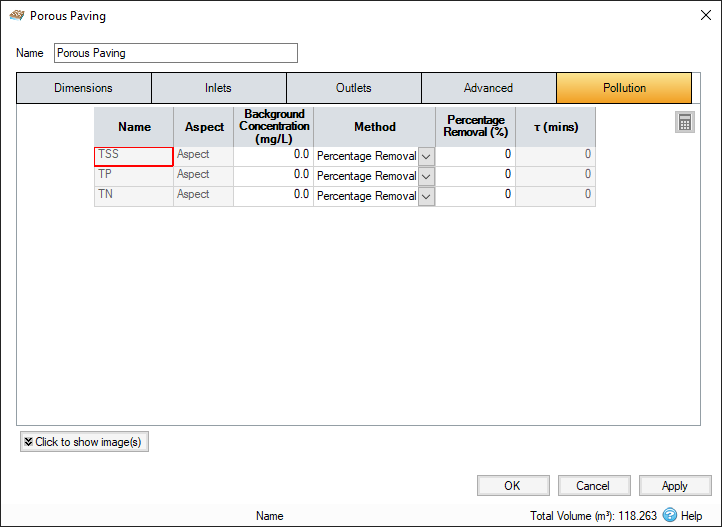Click the τ (mins) cell for TN
Screen dimensions: 722x527
click(x=555, y=197)
